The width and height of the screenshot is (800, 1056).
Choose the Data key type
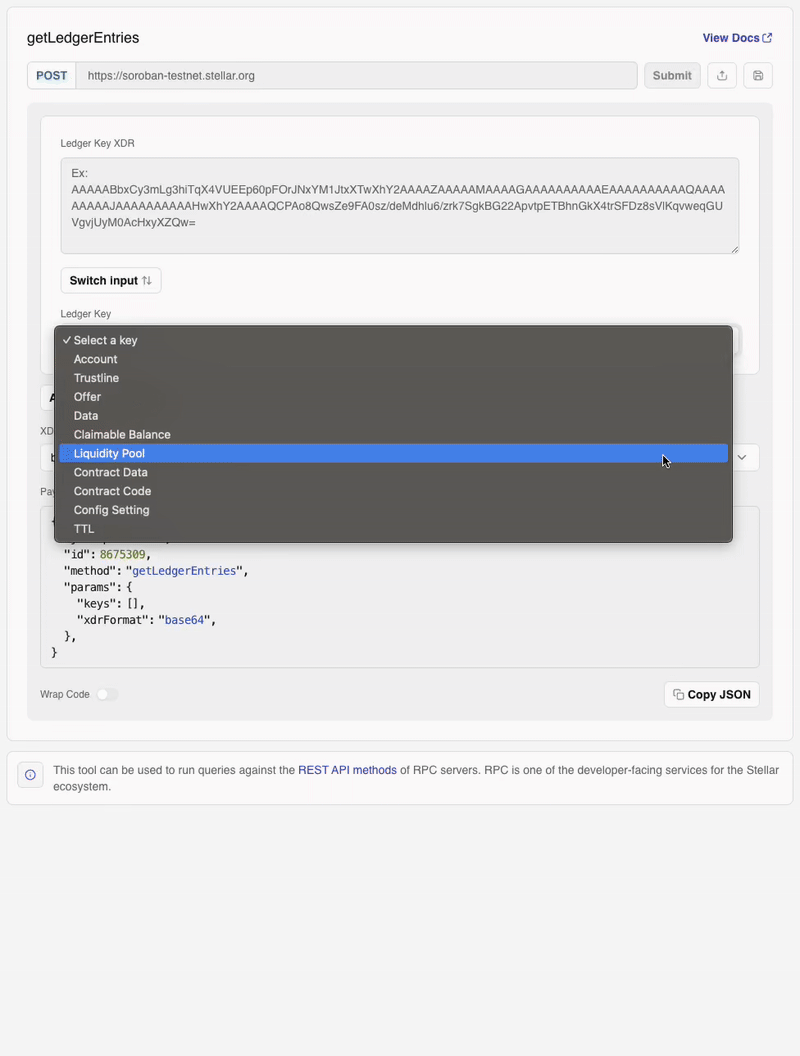point(86,416)
